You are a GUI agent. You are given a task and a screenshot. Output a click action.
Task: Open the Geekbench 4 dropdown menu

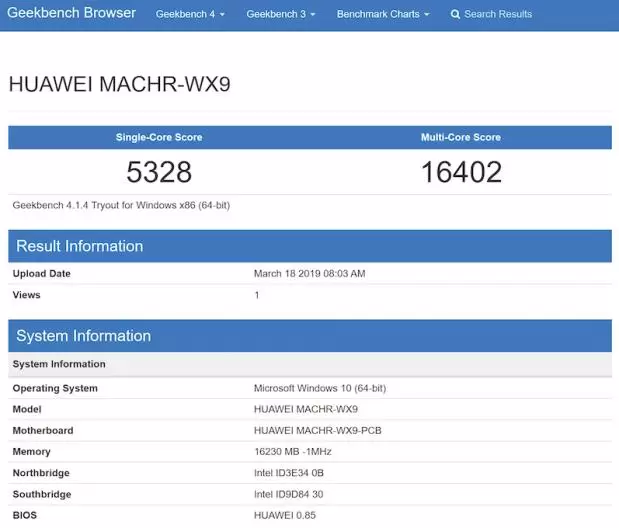[x=190, y=14]
